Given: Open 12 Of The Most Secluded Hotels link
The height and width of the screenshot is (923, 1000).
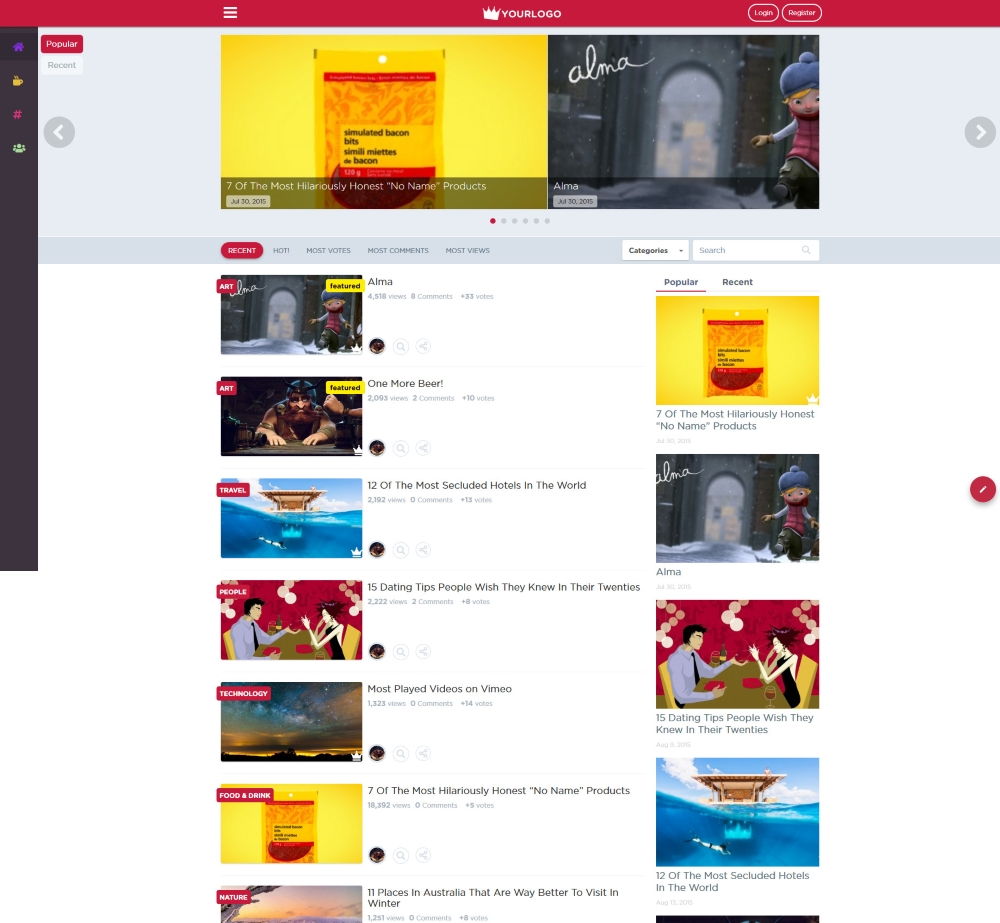Looking at the screenshot, I should pos(476,485).
